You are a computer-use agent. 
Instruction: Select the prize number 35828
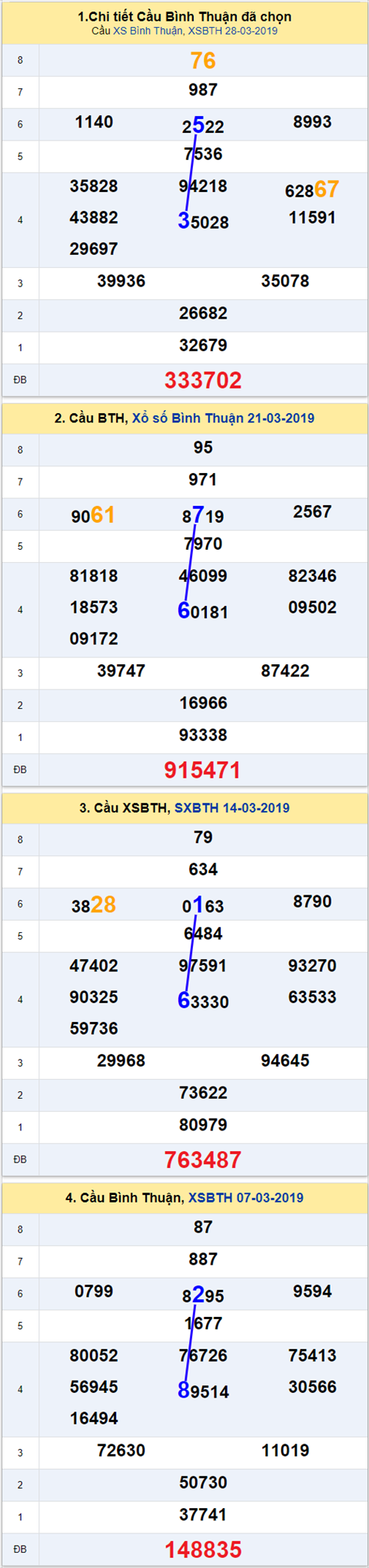click(x=94, y=186)
